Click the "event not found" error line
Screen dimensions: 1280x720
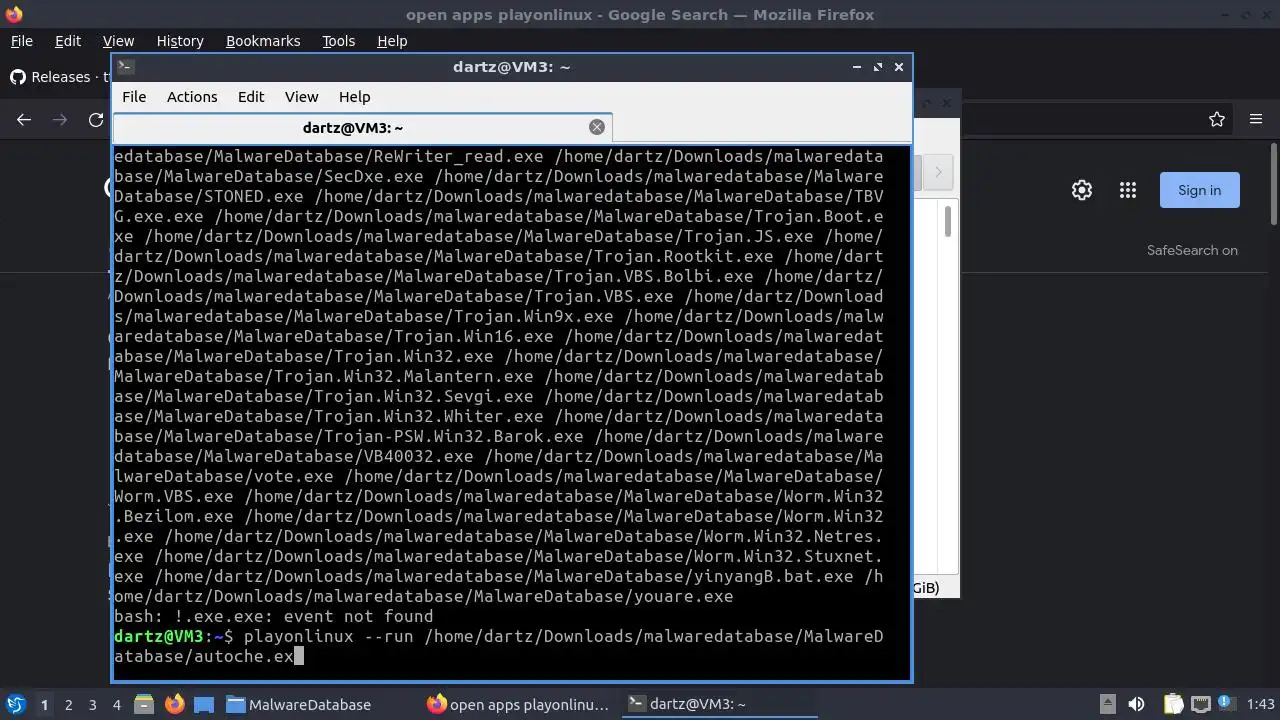click(x=273, y=616)
